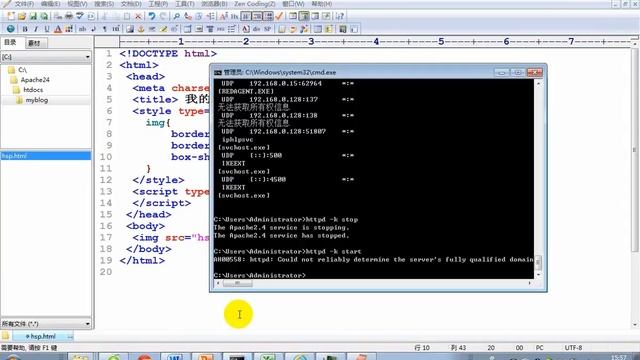
Task: Click the PC line-ending status field
Action: pos(540,348)
